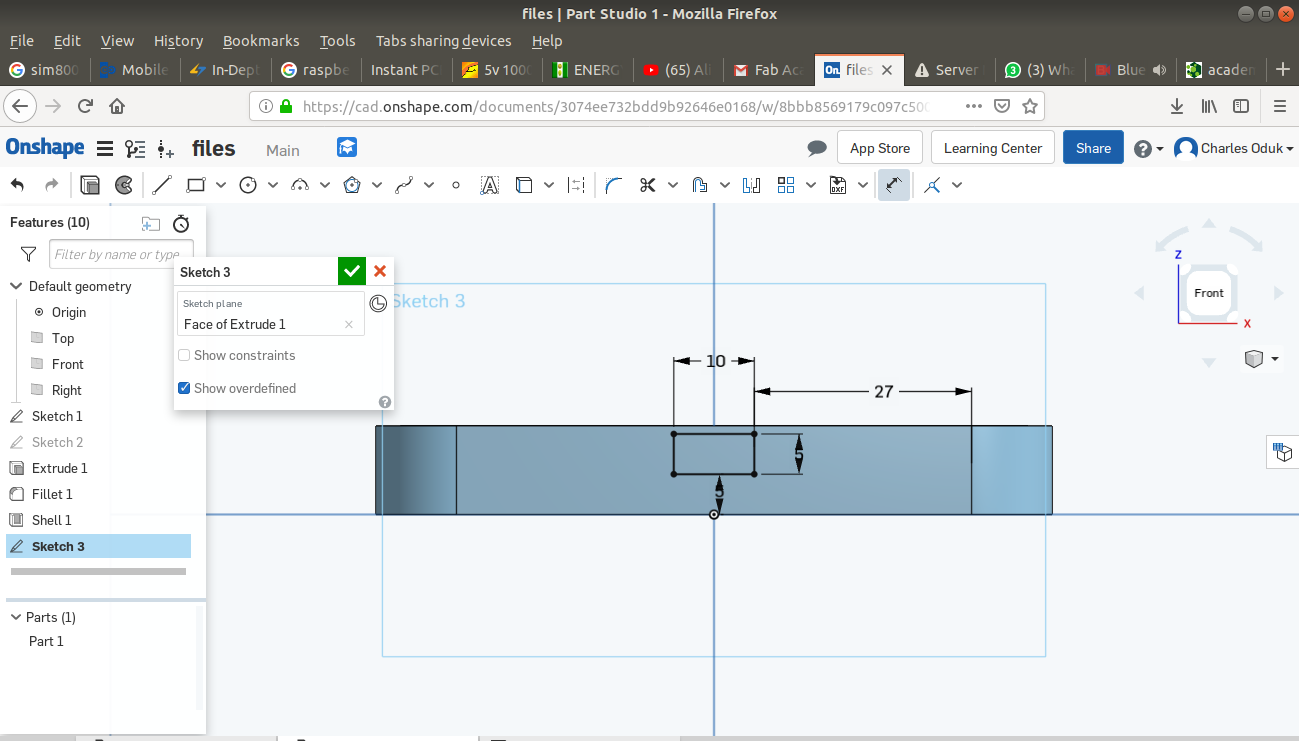Open the Sketch 3 dialog help icon
Screen dimensions: 1299x741
pos(385,402)
